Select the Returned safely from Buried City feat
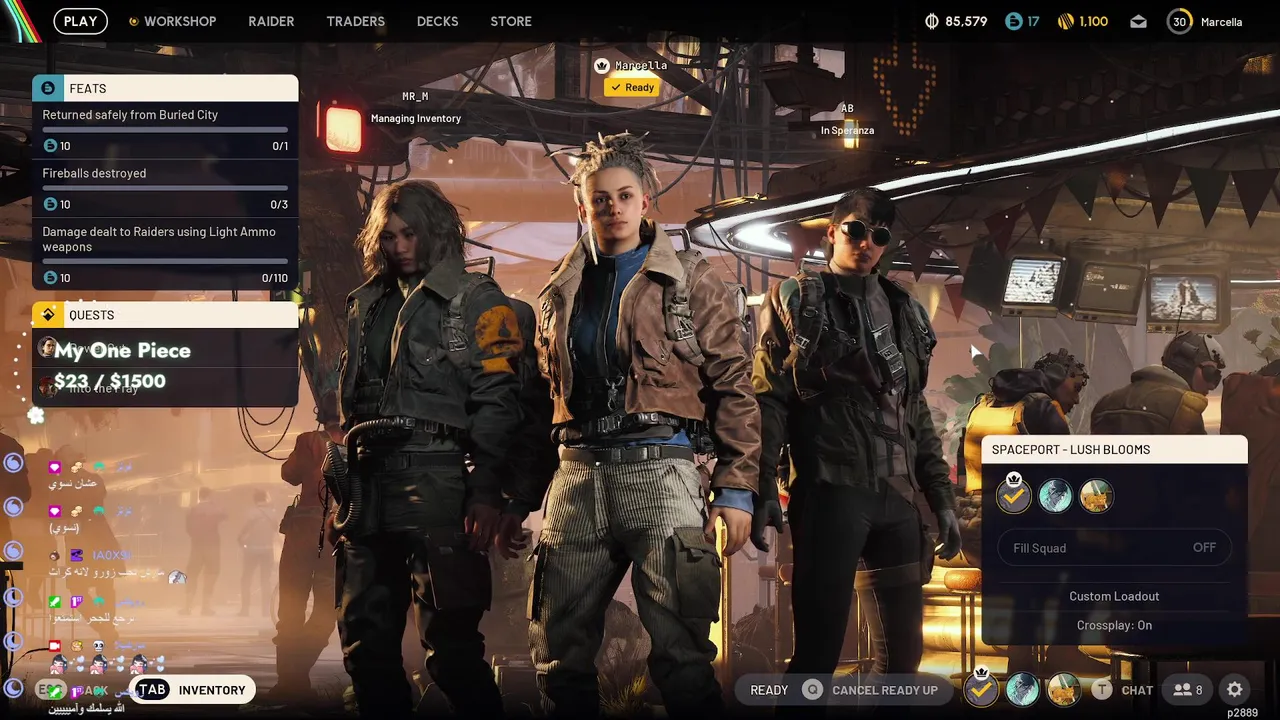The image size is (1280, 720). coord(165,130)
